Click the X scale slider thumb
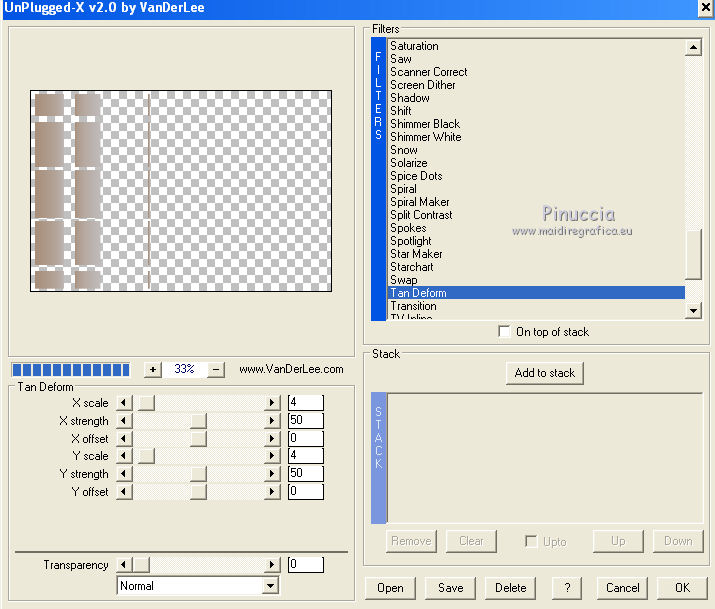The height and width of the screenshot is (609, 715). [x=147, y=403]
